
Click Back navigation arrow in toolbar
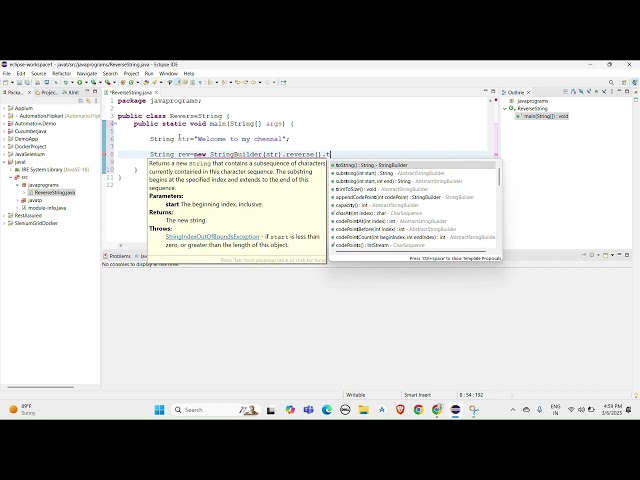point(253,82)
